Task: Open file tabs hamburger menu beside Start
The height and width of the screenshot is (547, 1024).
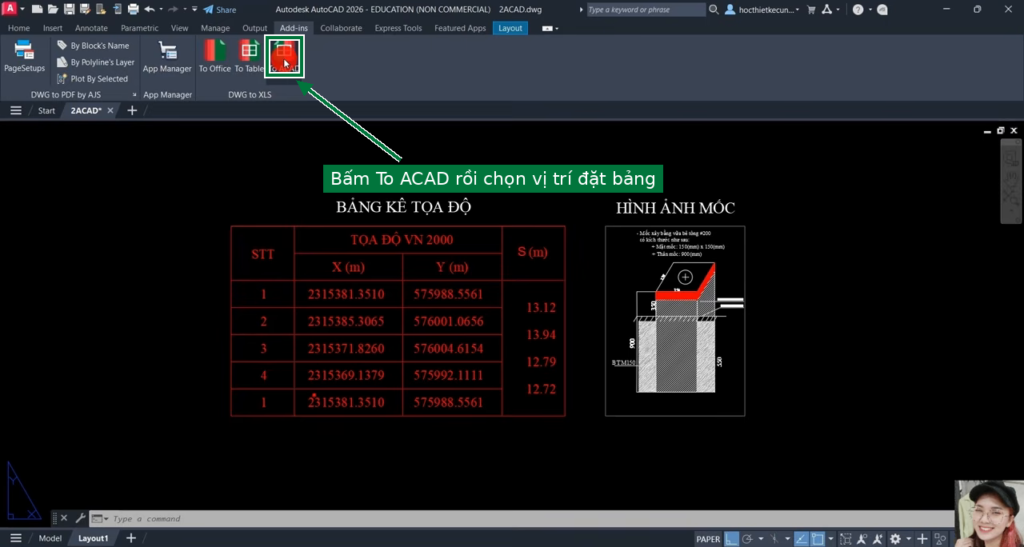Action: pos(16,110)
